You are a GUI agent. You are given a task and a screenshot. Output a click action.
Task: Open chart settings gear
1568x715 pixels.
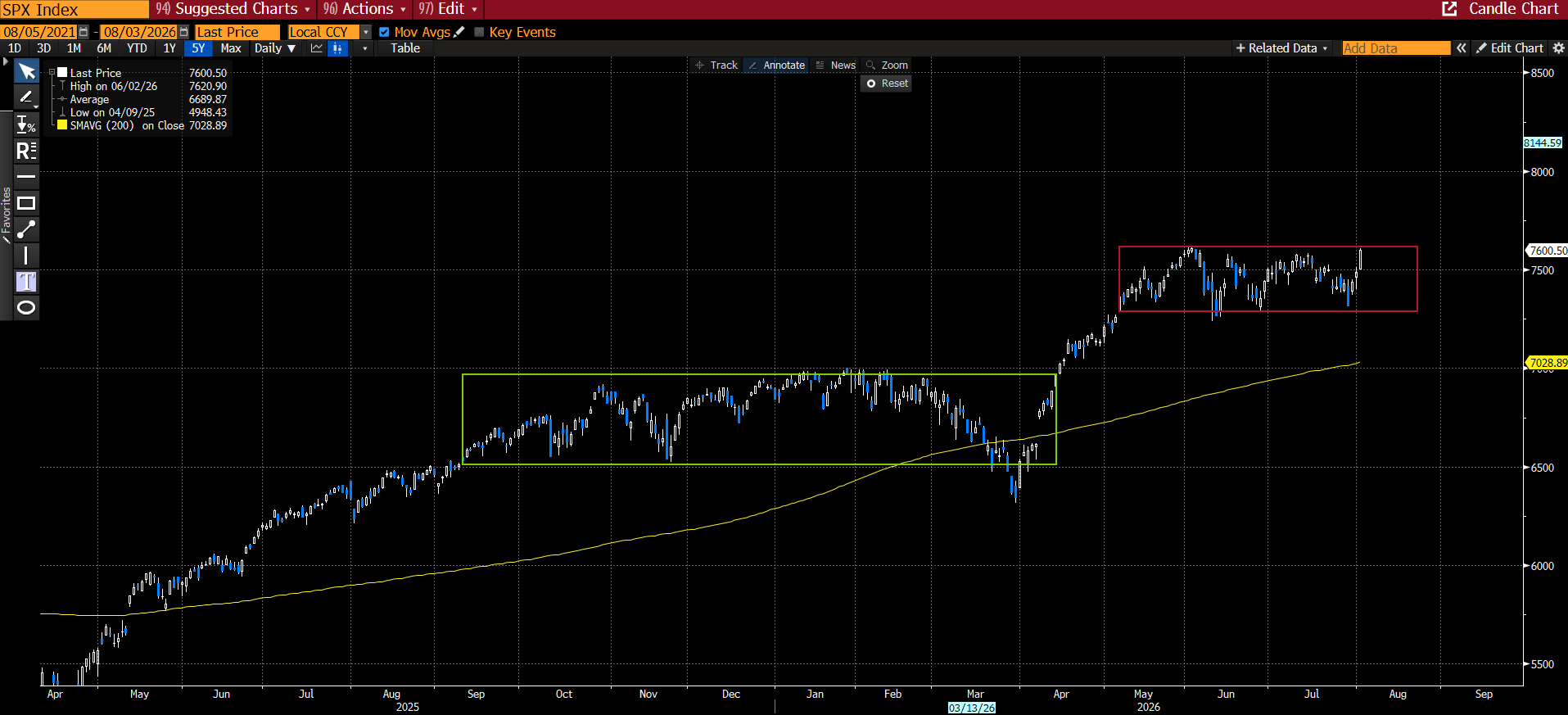1558,48
